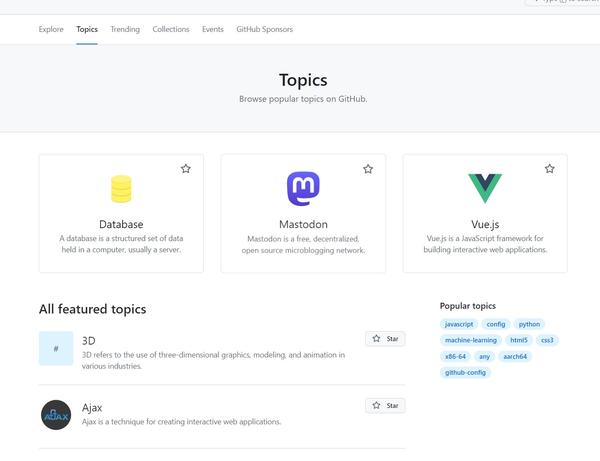The image size is (600, 461).
Task: Star the Mastodon topic card
Action: point(368,169)
